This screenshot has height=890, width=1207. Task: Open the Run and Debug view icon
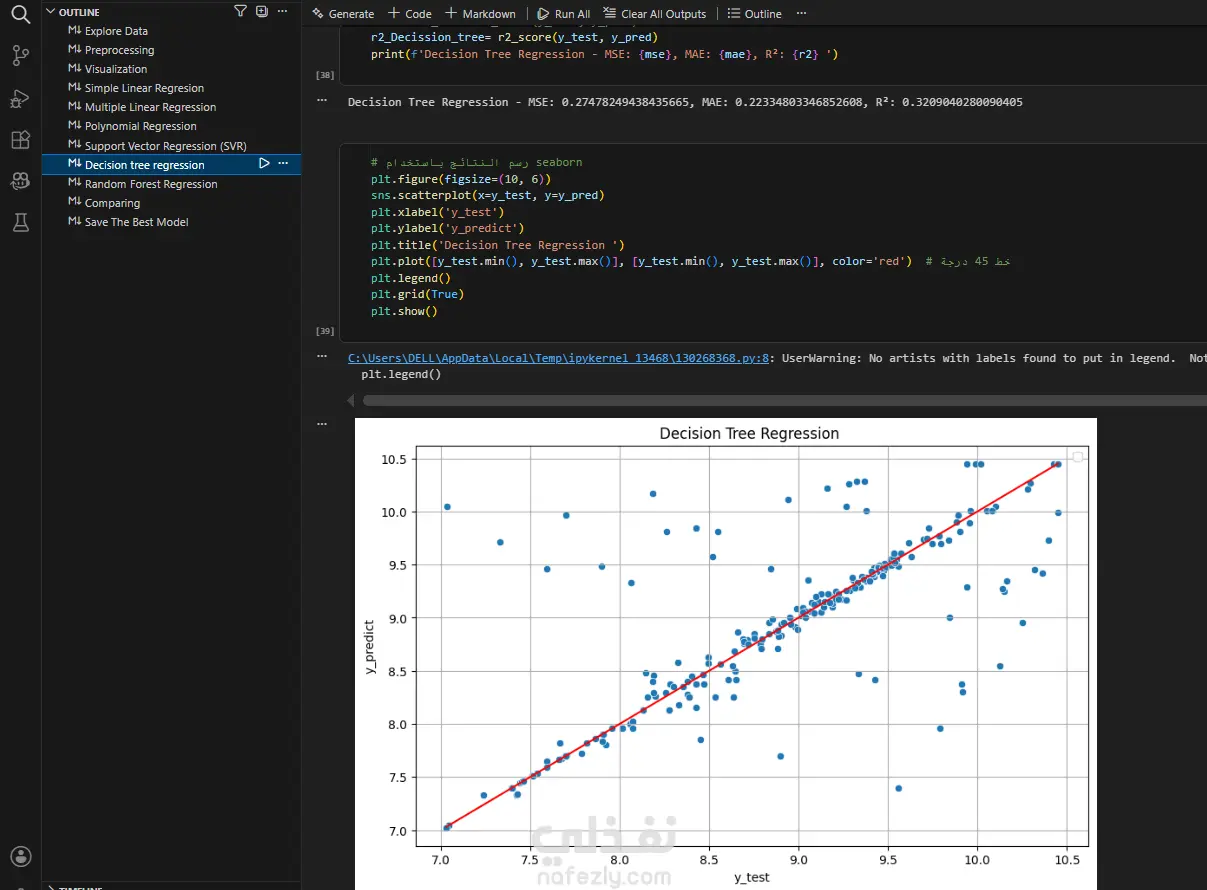(20, 98)
